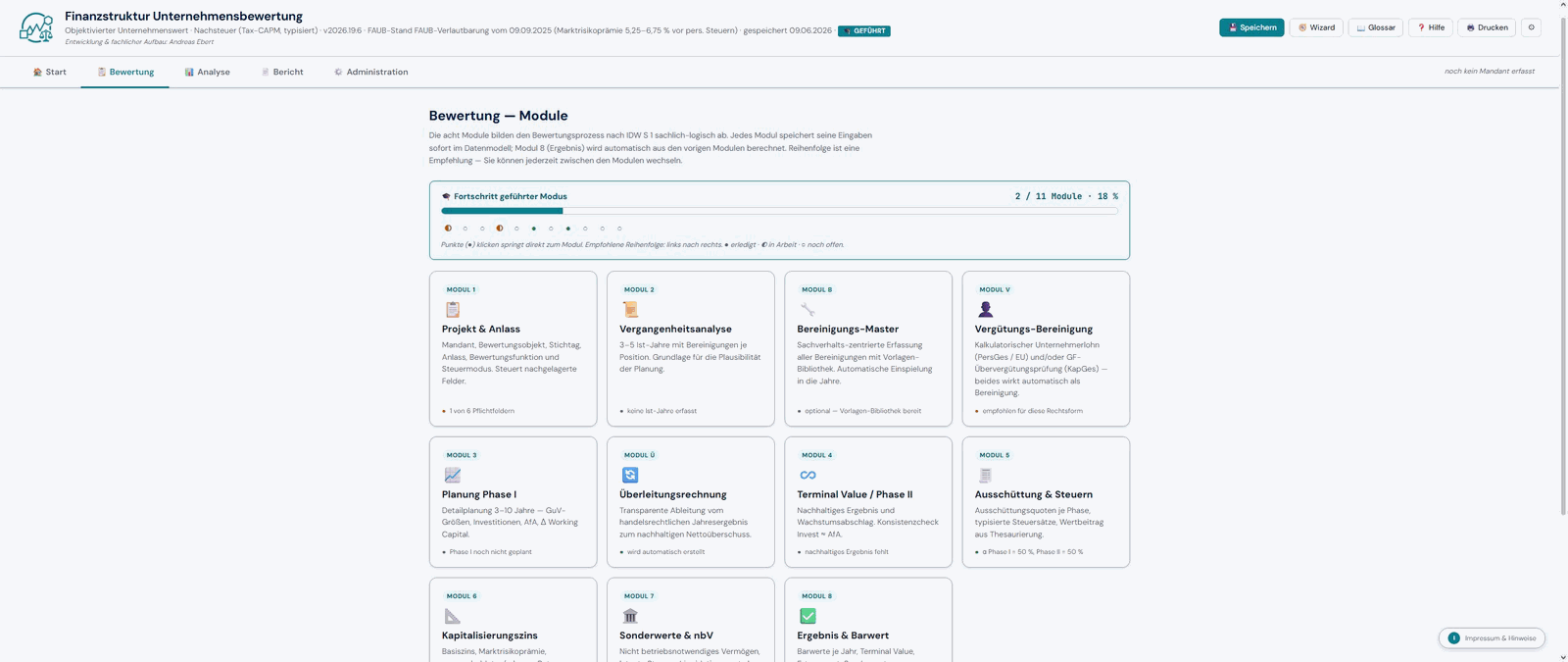Click the Fortschritt geführter Modus progress bar
The width and height of the screenshot is (1568, 662).
[779, 211]
